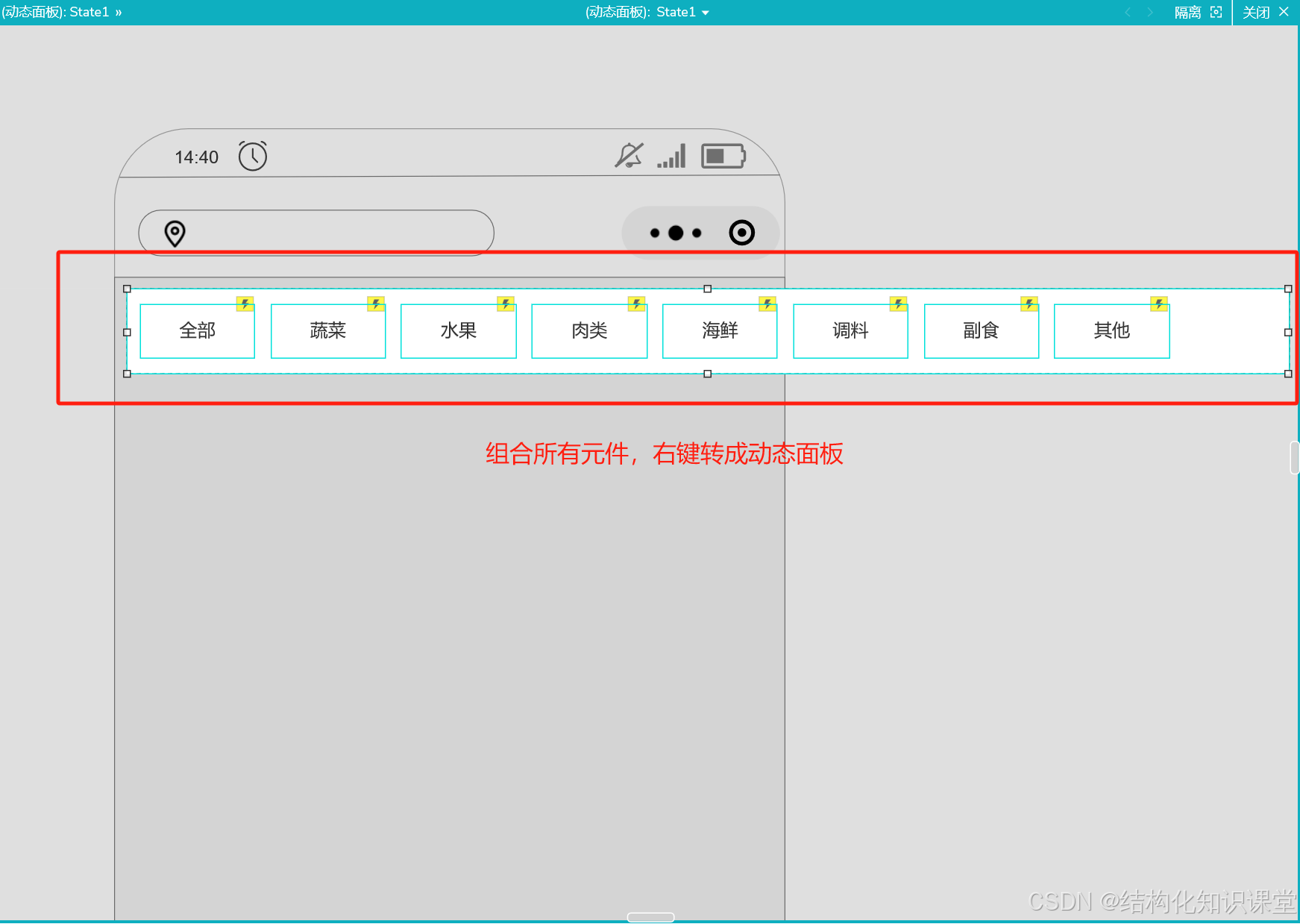Click the interaction lightning badge on 副食
This screenshot has width=1300, height=924.
click(1029, 304)
